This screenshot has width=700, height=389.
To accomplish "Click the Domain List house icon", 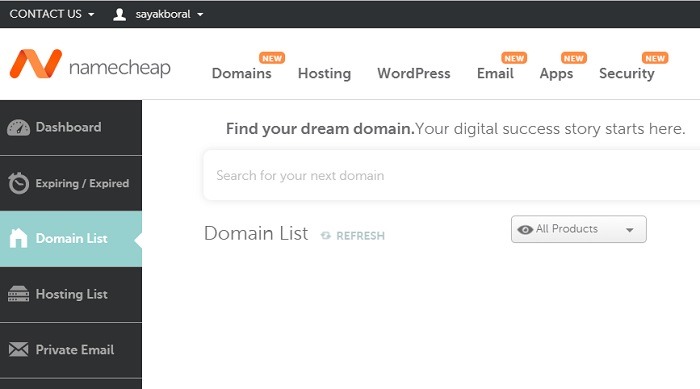I will 18,238.
